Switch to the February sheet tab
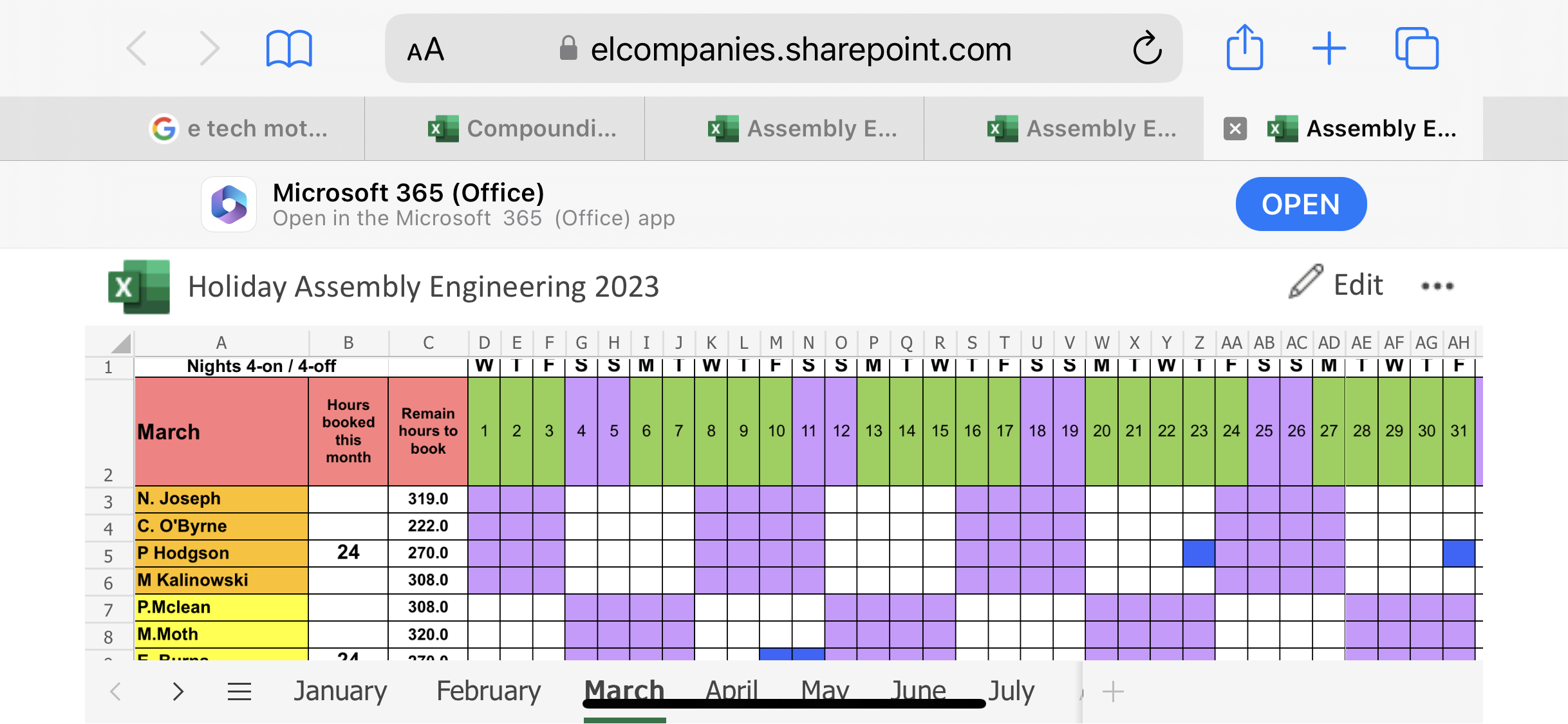 [488, 691]
